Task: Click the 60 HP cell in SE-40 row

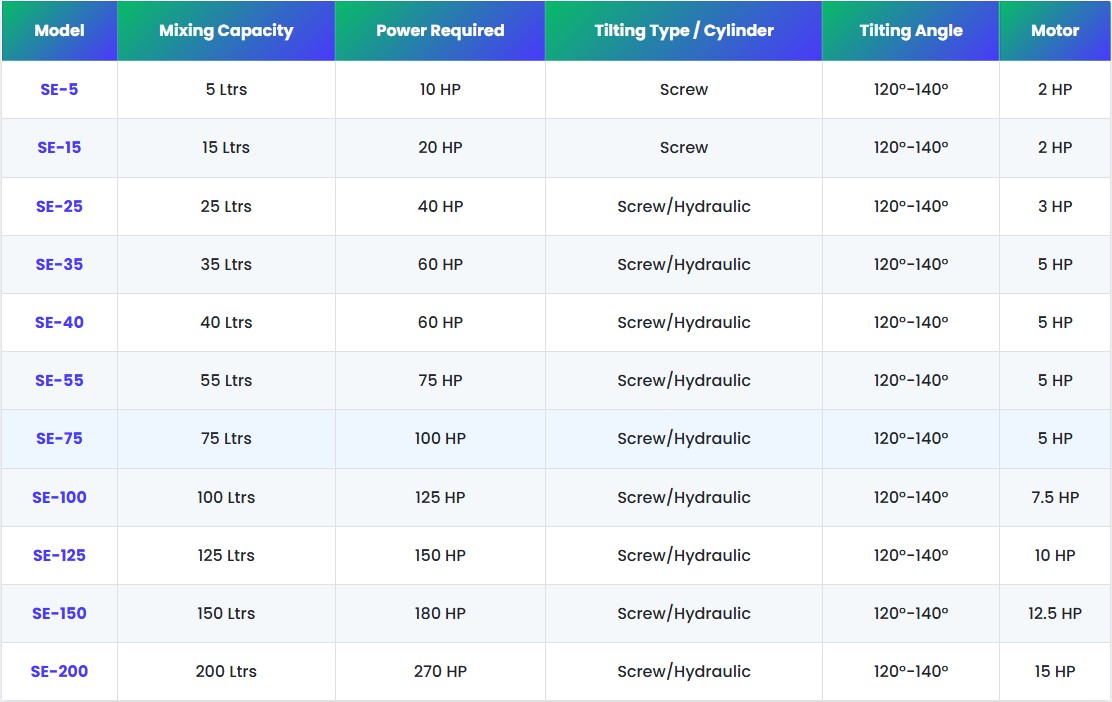Action: 440,323
